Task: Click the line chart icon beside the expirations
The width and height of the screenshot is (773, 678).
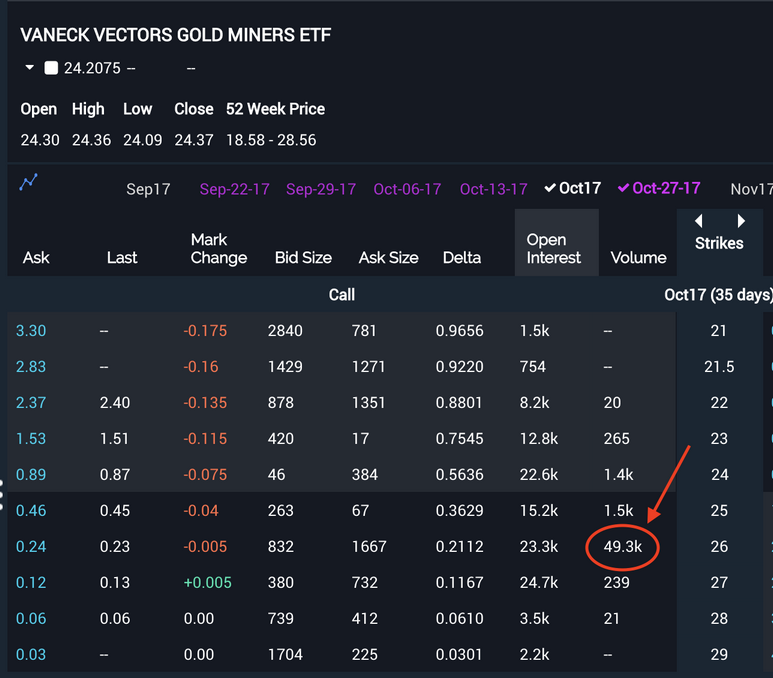Action: (x=28, y=182)
